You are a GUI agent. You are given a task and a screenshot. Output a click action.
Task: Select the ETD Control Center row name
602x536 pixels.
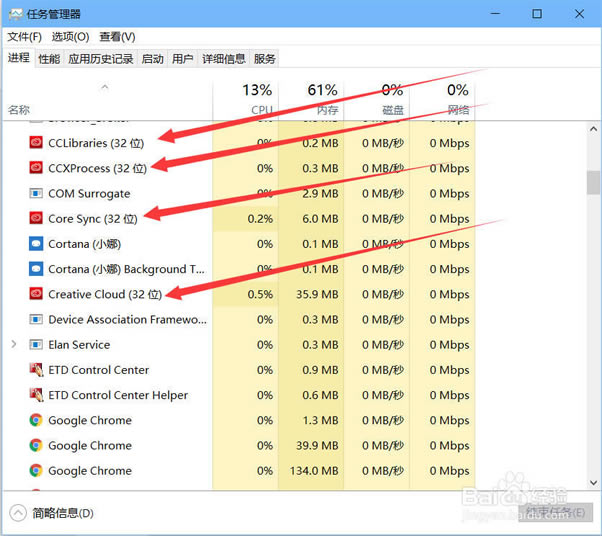[x=98, y=370]
